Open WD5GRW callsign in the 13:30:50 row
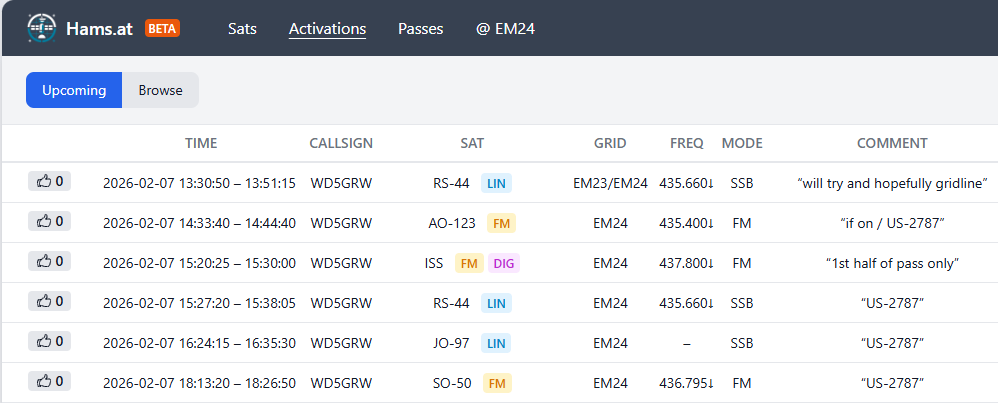The width and height of the screenshot is (998, 403). (341, 183)
